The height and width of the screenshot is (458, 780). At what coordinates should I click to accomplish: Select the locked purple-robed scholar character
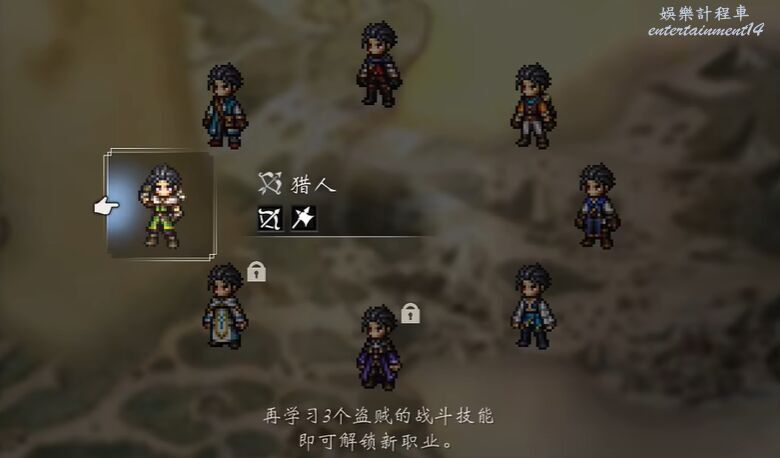pyautogui.click(x=379, y=348)
